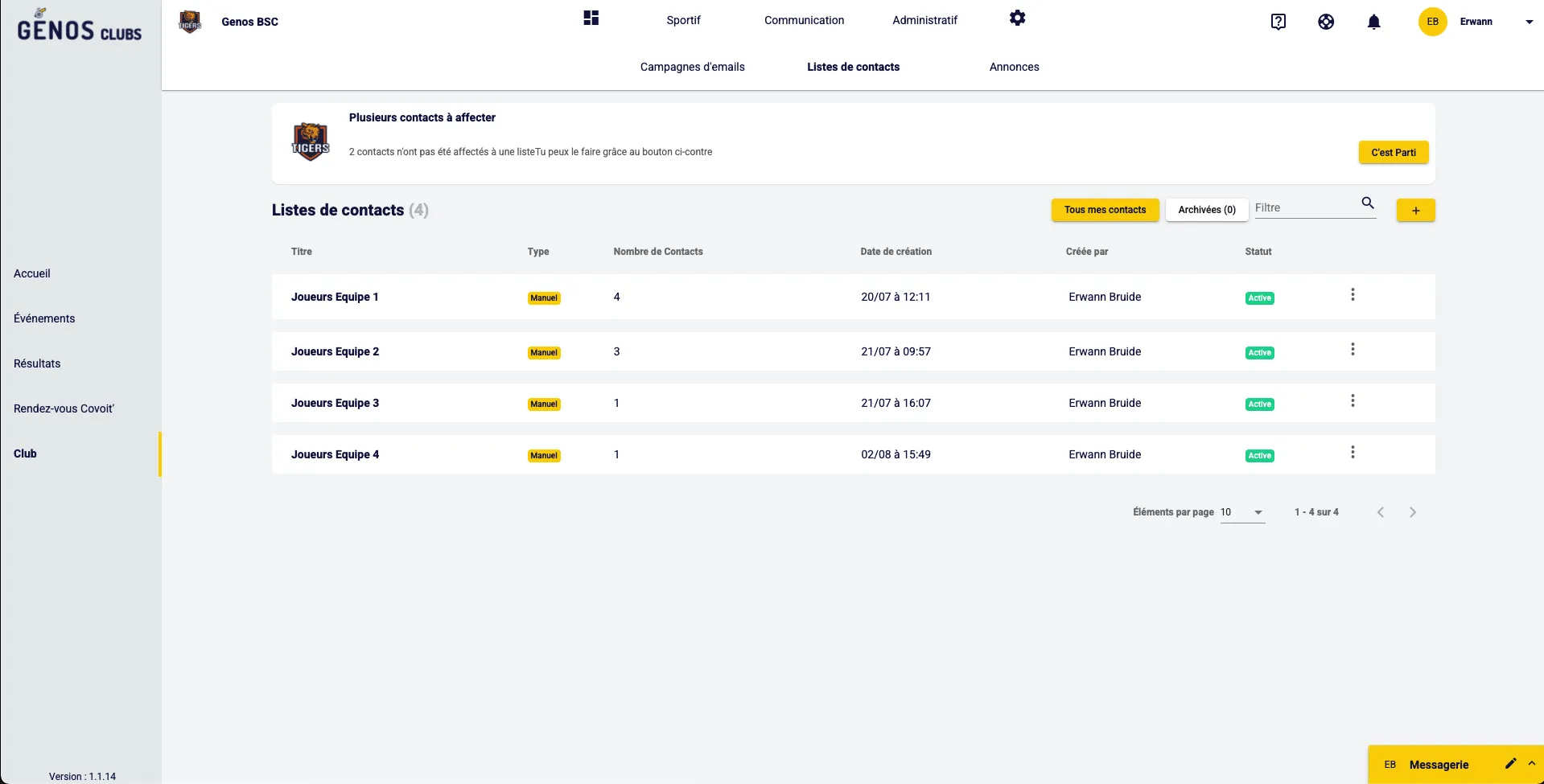Click the help question mark icon
The image size is (1544, 784).
[x=1278, y=22]
